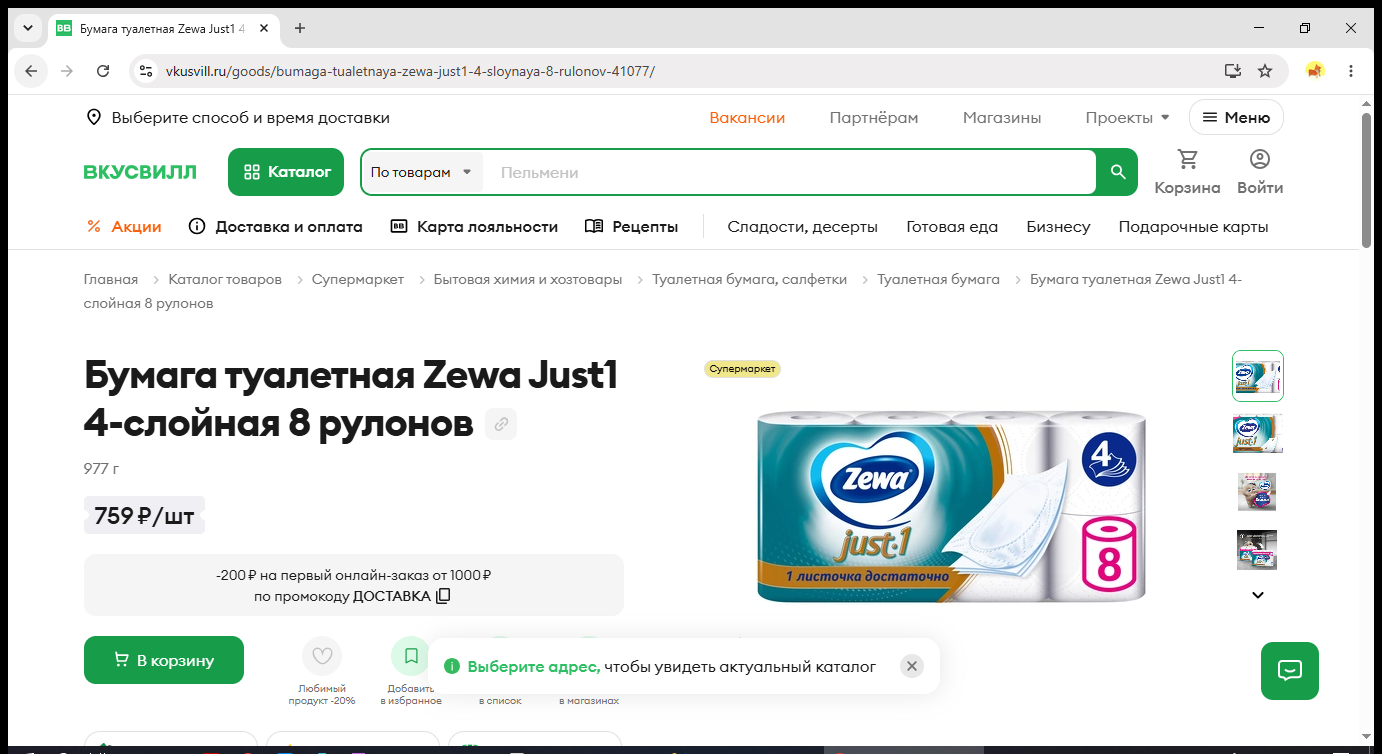Open the Партнёрам link
Screen dimensions: 1382x754
click(874, 118)
